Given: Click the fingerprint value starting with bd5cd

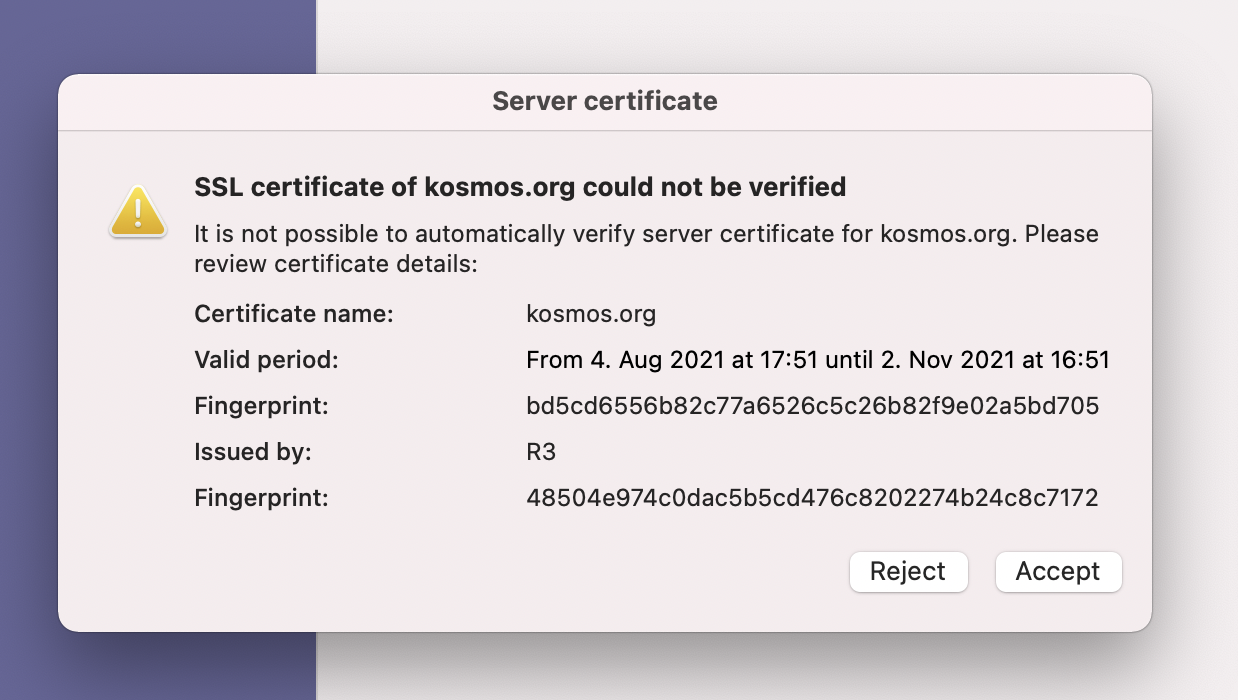Looking at the screenshot, I should coord(812,406).
